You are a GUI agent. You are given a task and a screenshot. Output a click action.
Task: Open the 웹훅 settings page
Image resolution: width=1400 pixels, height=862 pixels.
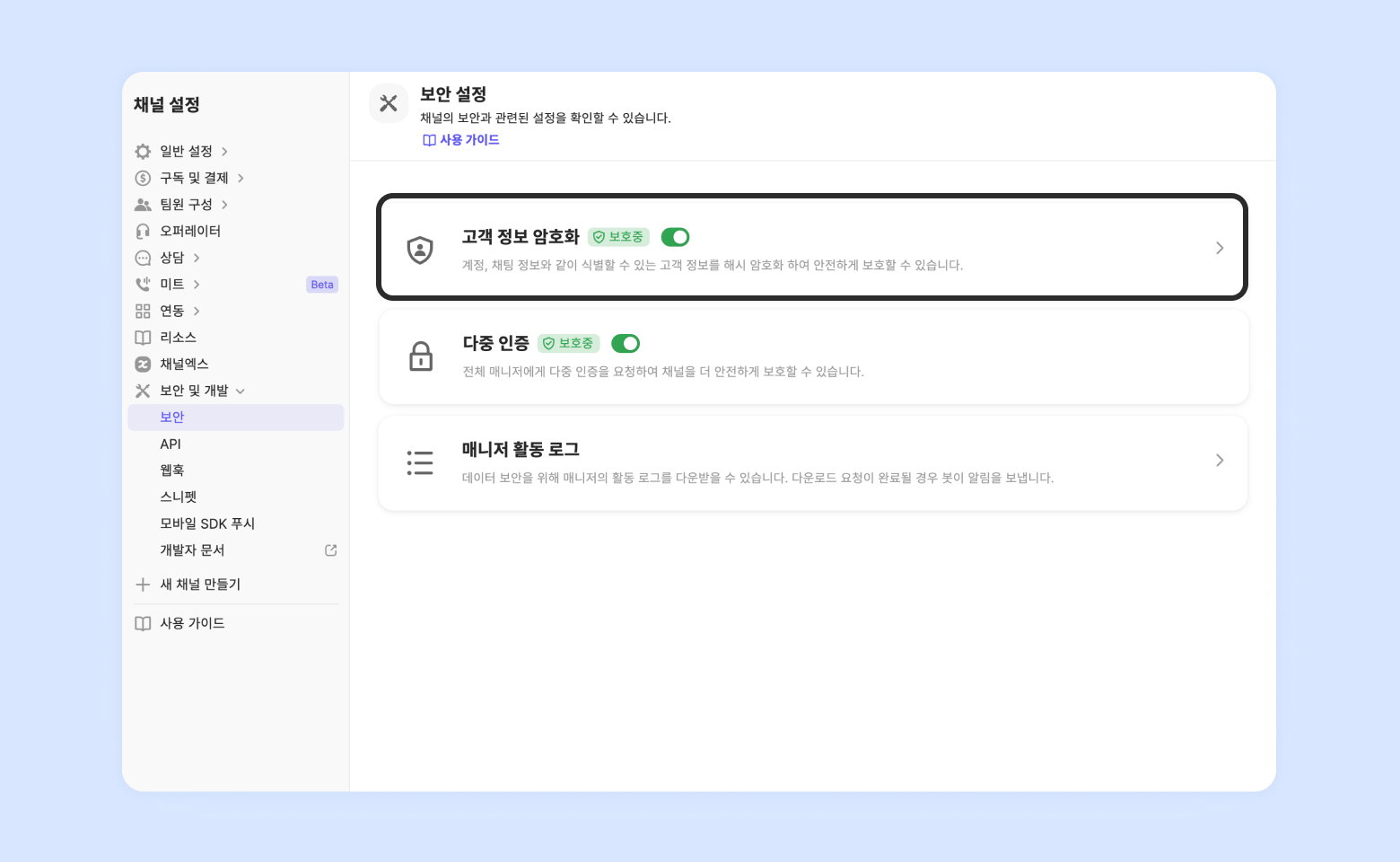(172, 471)
